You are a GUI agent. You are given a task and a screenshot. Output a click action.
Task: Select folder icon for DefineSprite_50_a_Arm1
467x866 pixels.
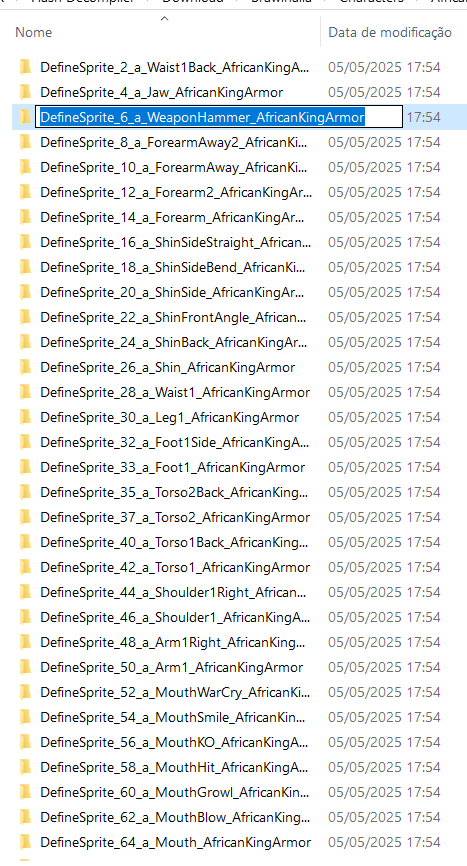[x=25, y=667]
